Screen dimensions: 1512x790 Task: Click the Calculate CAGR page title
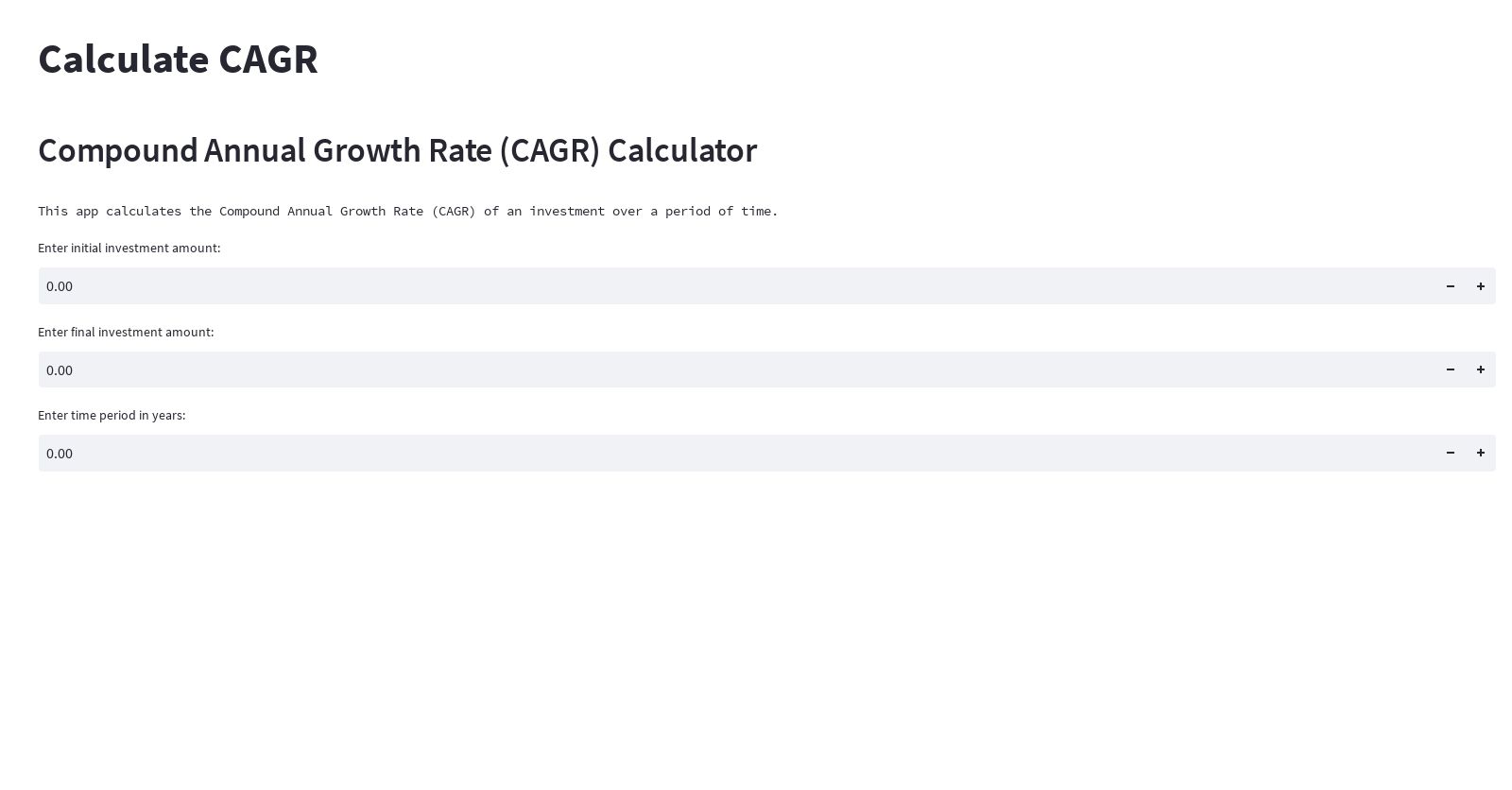178,59
